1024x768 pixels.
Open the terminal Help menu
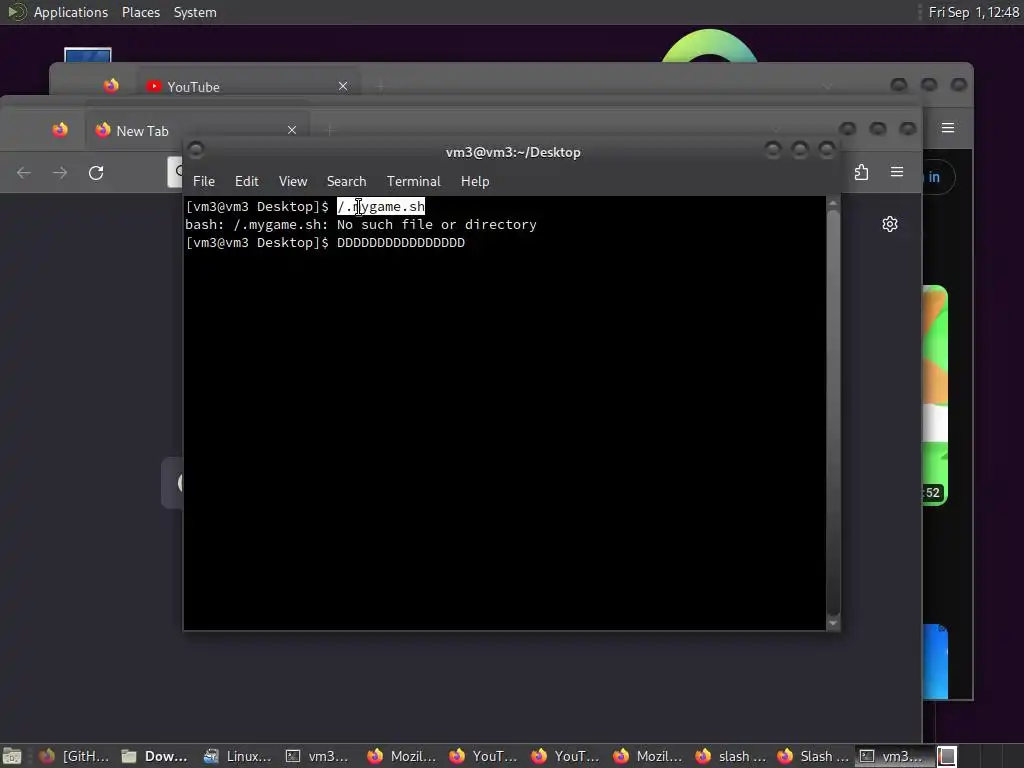point(475,182)
